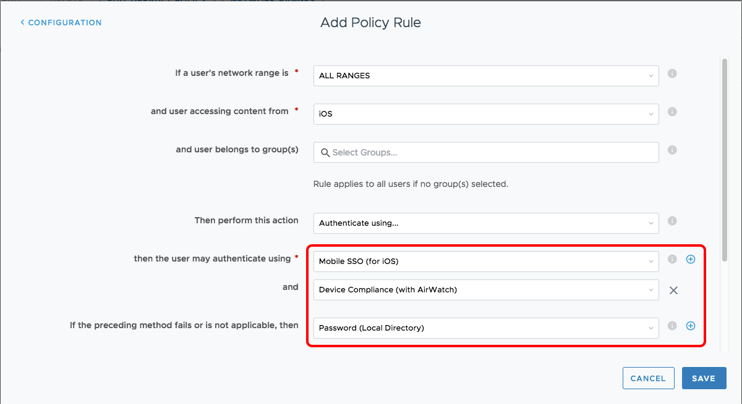The height and width of the screenshot is (404, 742).
Task: Go back to Configuration
Action: coord(61,22)
